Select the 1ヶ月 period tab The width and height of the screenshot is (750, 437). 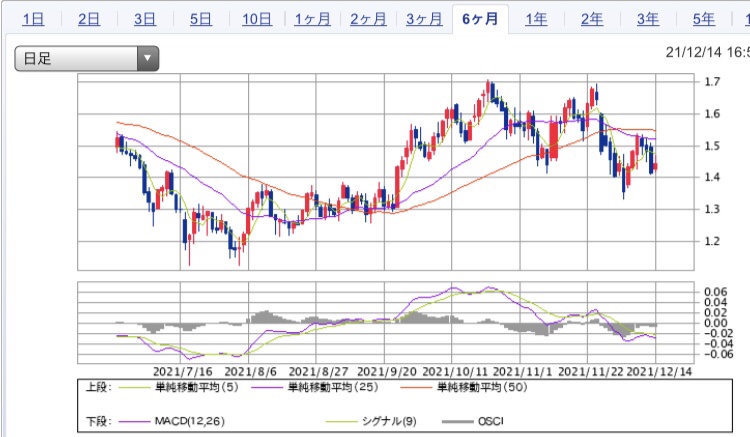click(x=312, y=18)
